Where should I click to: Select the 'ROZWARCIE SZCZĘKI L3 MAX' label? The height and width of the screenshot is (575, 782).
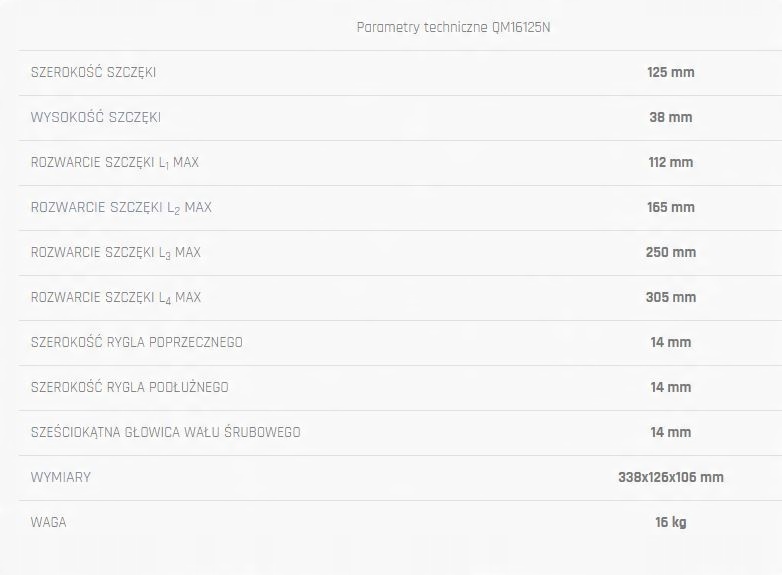pos(116,252)
